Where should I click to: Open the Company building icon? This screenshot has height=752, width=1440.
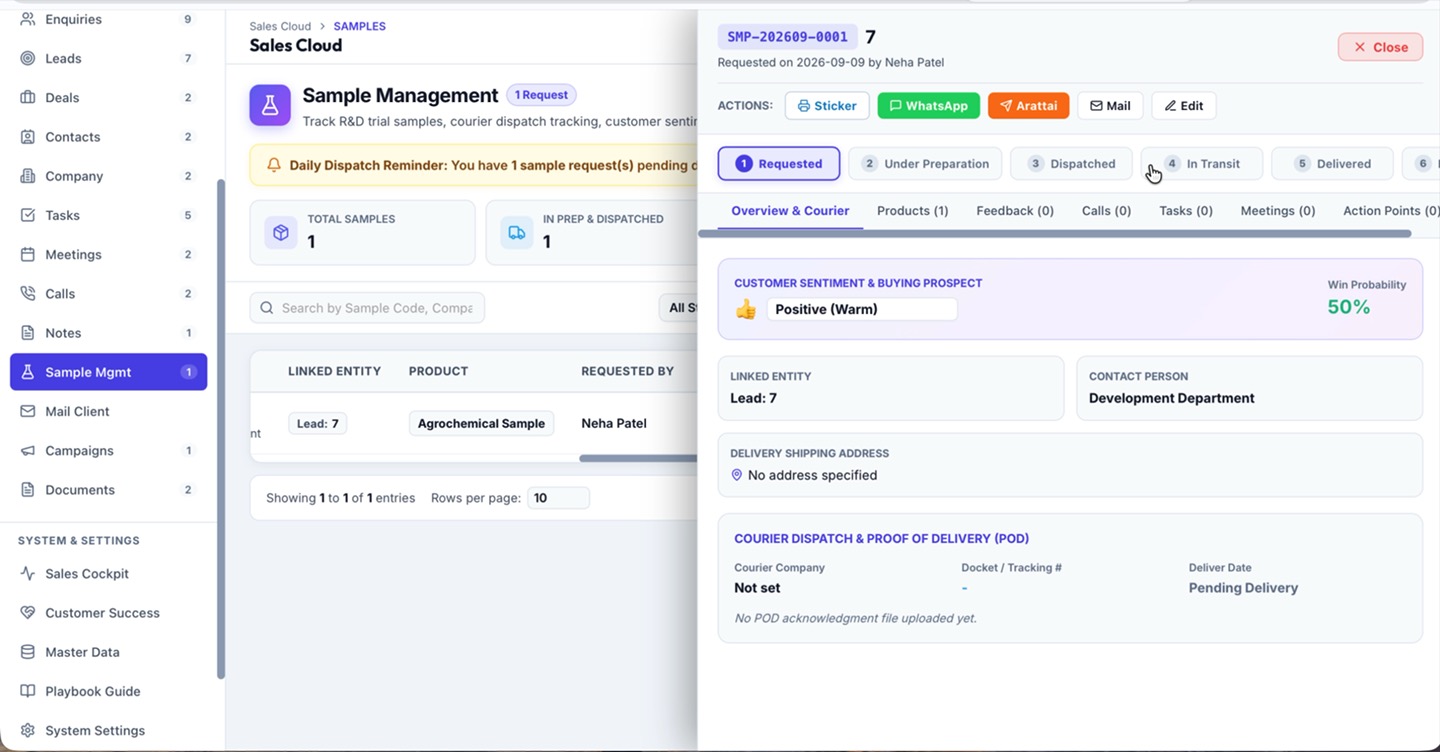click(x=28, y=176)
